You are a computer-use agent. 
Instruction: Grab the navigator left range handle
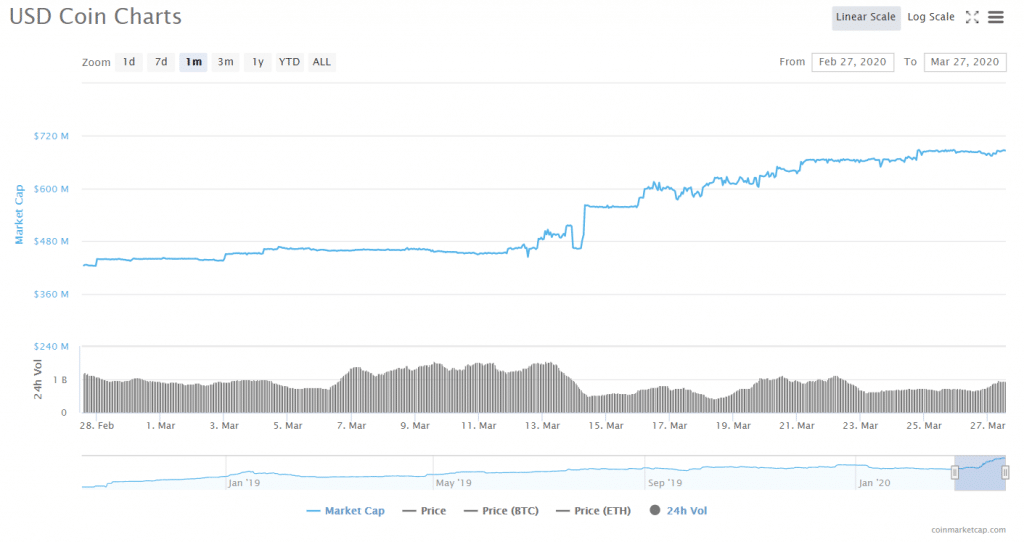click(955, 472)
